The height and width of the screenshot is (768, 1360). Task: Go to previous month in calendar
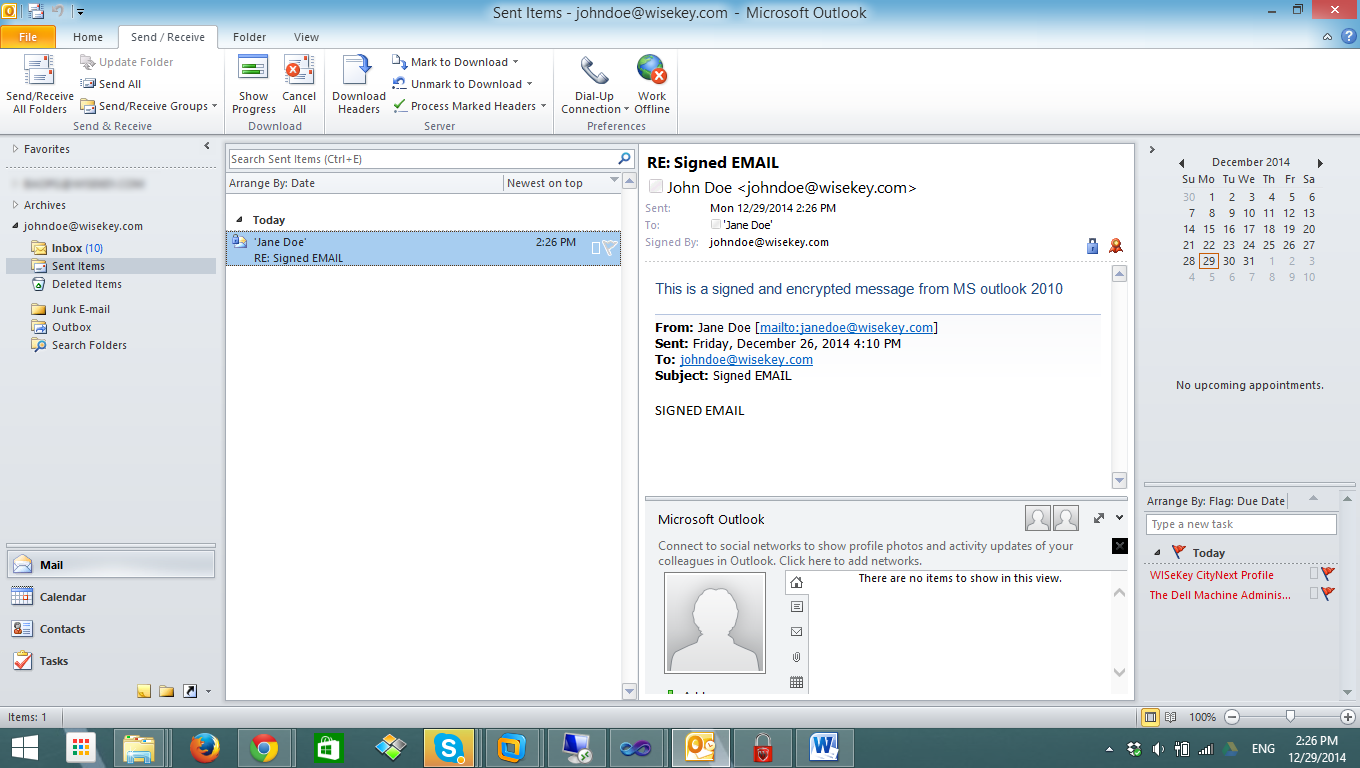pos(1182,163)
